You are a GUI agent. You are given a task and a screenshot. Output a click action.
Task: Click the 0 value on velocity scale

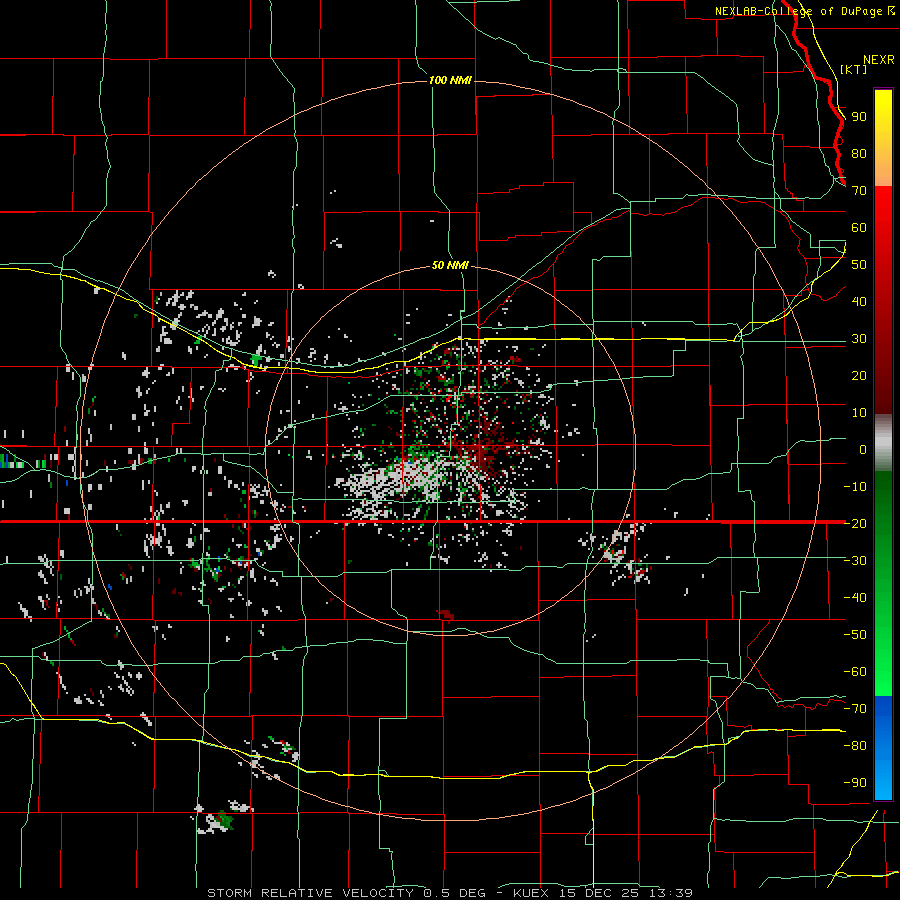pyautogui.click(x=863, y=450)
